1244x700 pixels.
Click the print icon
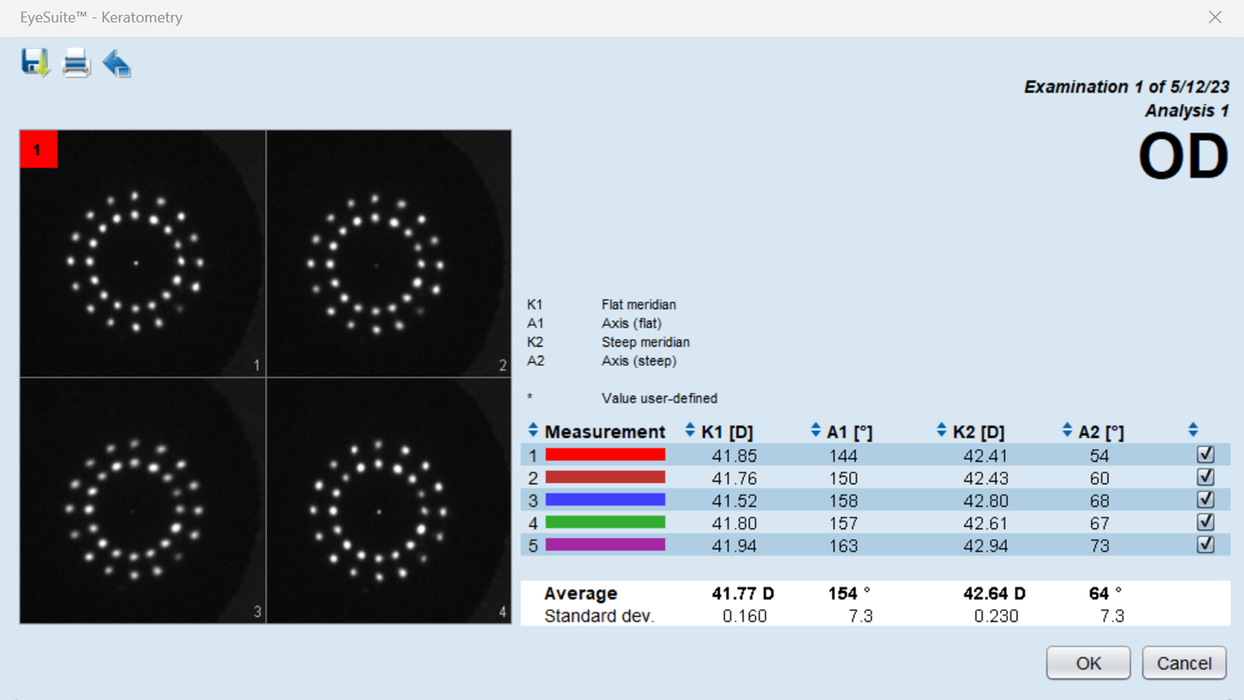tap(77, 63)
